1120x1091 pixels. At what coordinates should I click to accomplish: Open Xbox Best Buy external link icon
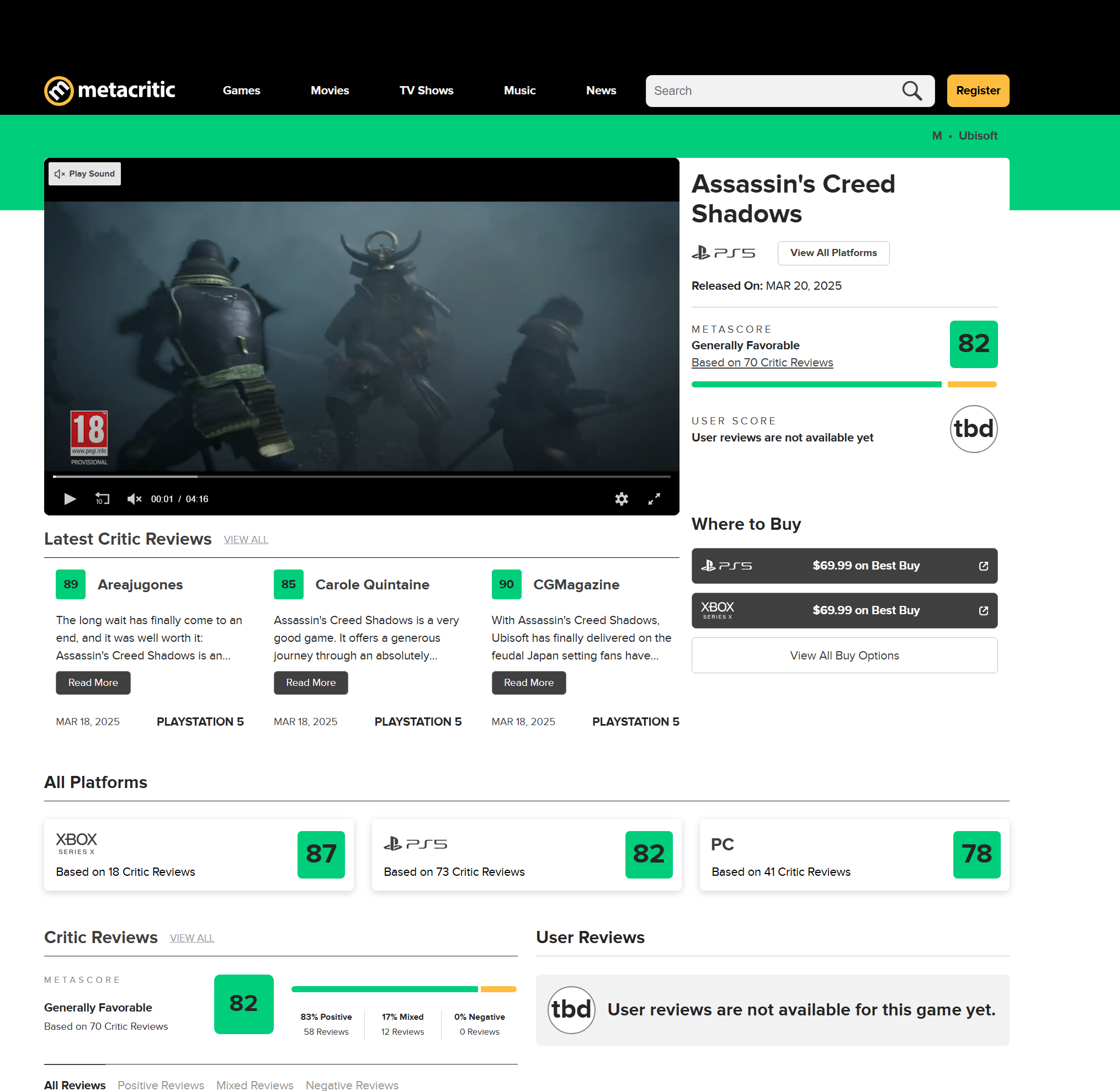984,611
